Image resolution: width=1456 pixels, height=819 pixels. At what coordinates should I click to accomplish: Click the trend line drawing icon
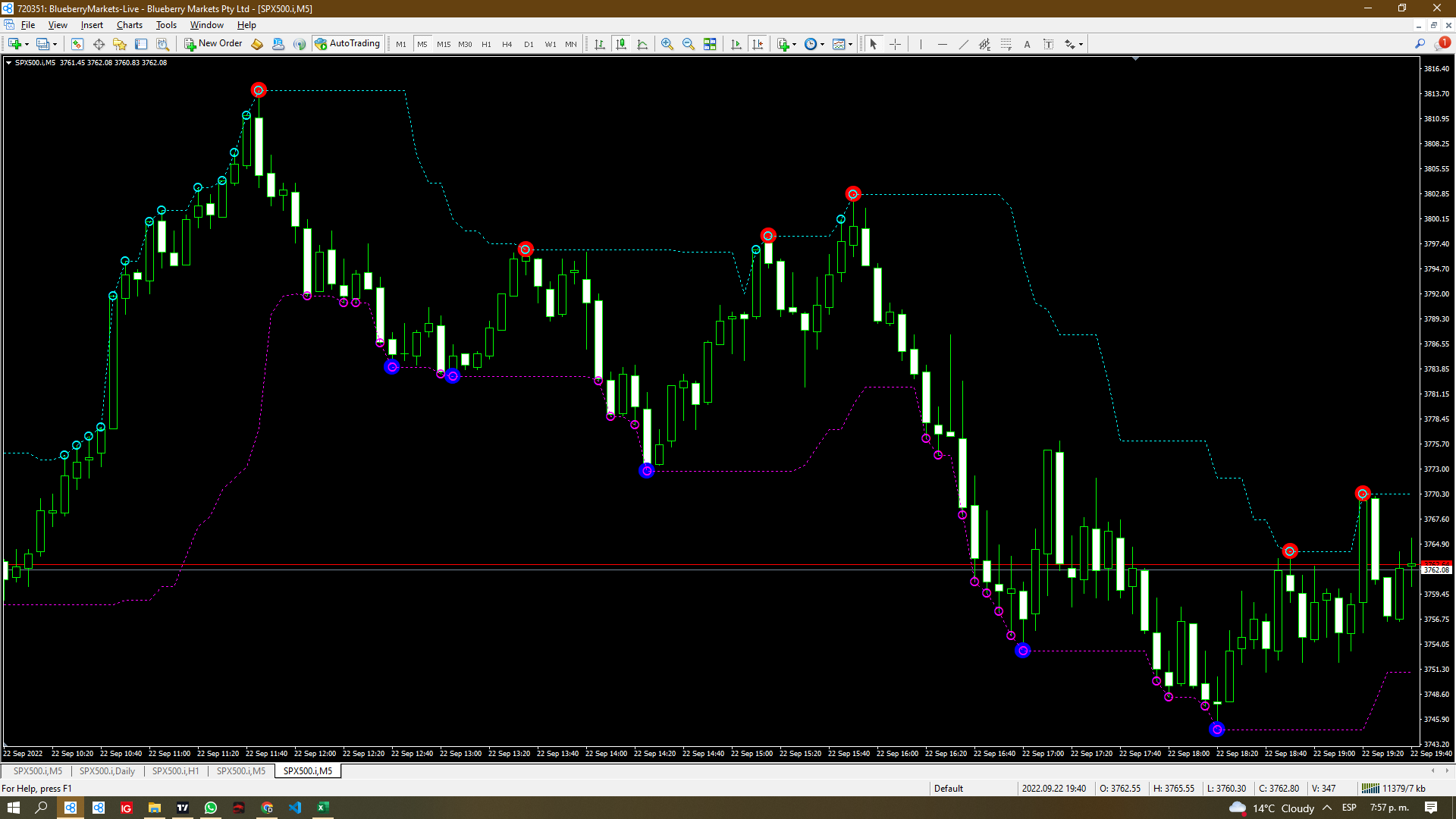tap(963, 44)
